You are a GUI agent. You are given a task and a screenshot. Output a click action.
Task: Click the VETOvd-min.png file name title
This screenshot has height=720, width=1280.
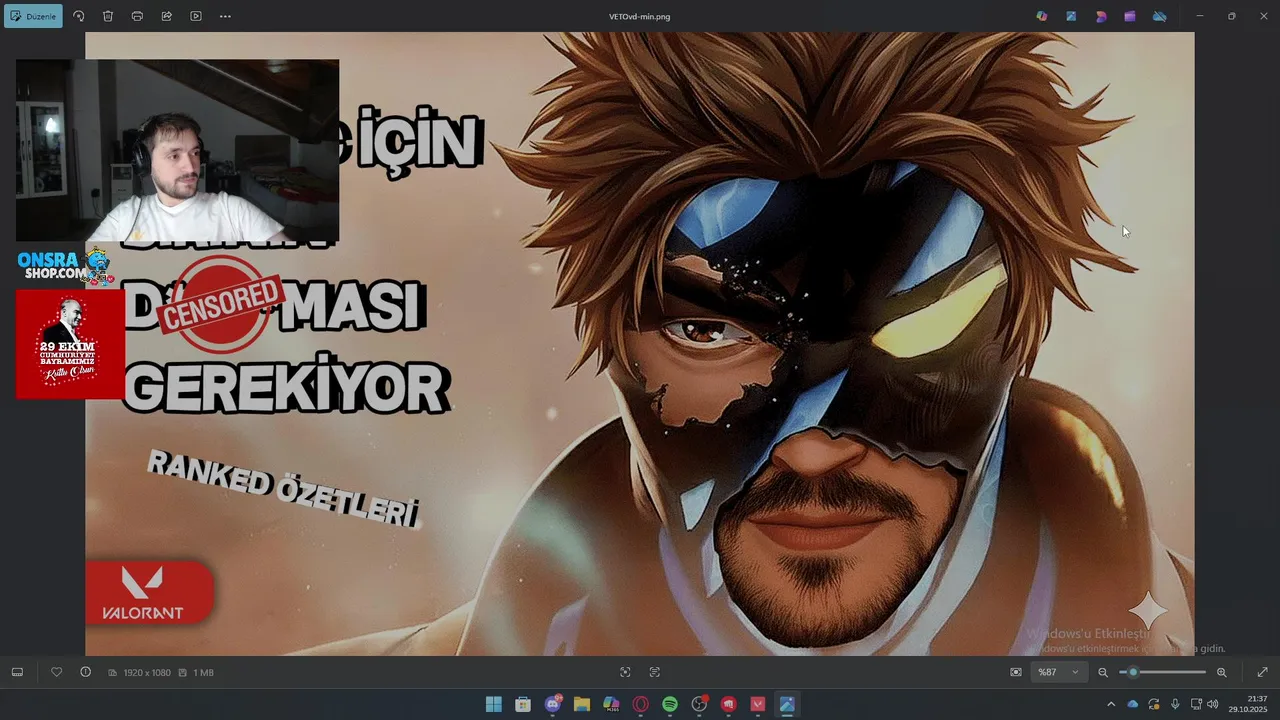(x=639, y=16)
